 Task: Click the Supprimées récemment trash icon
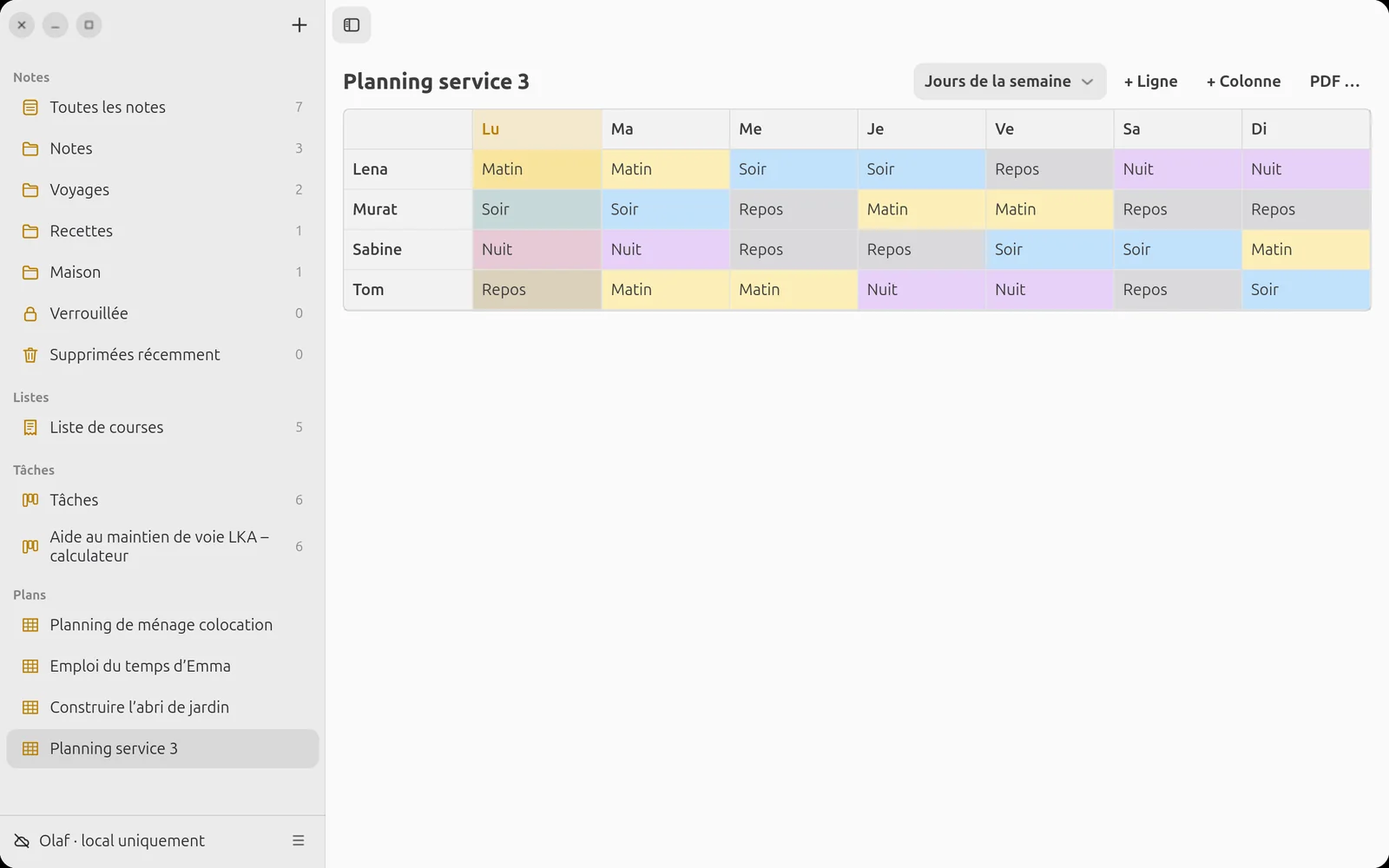(x=30, y=355)
